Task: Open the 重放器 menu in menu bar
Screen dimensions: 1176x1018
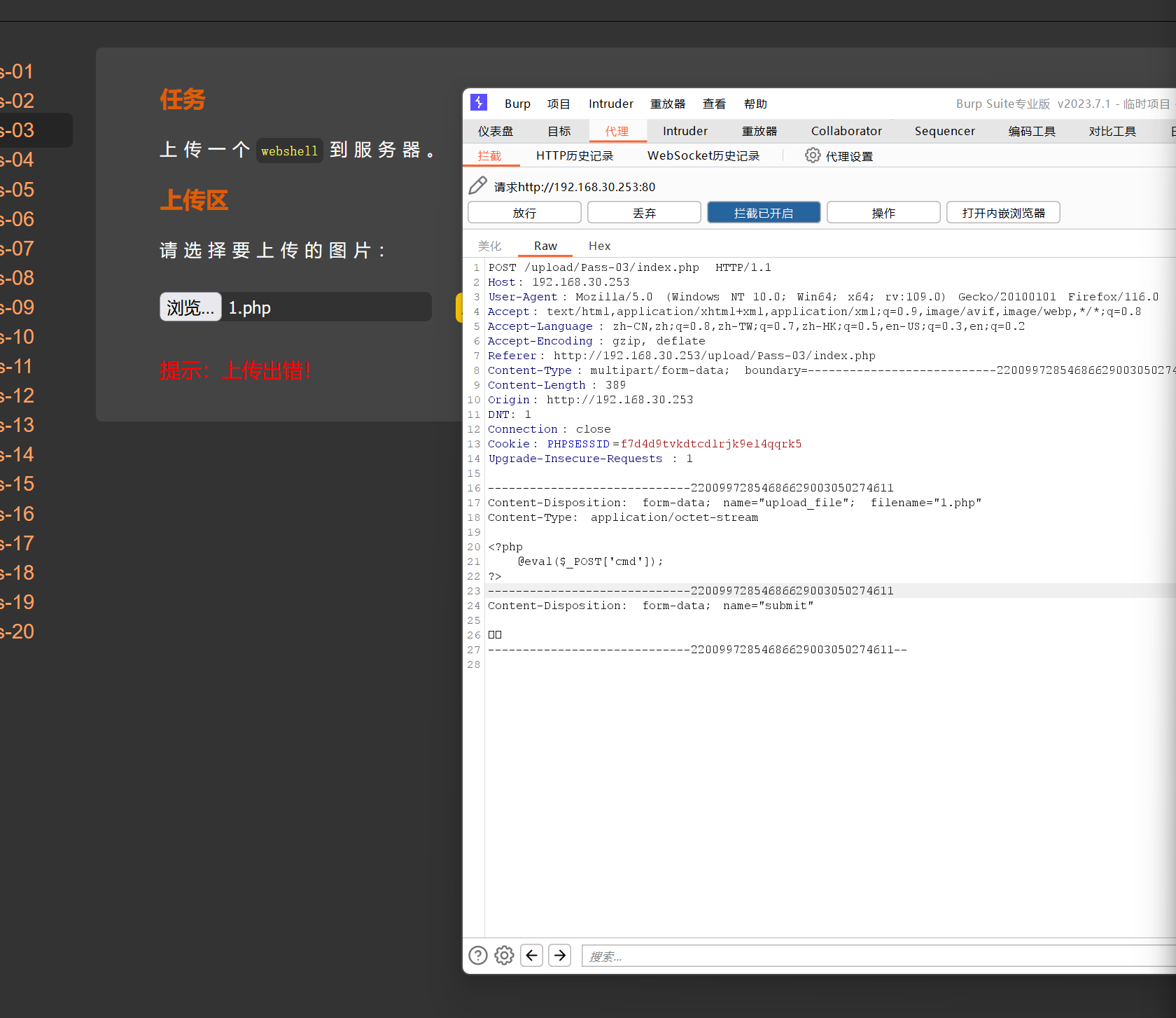Action: pyautogui.click(x=668, y=104)
